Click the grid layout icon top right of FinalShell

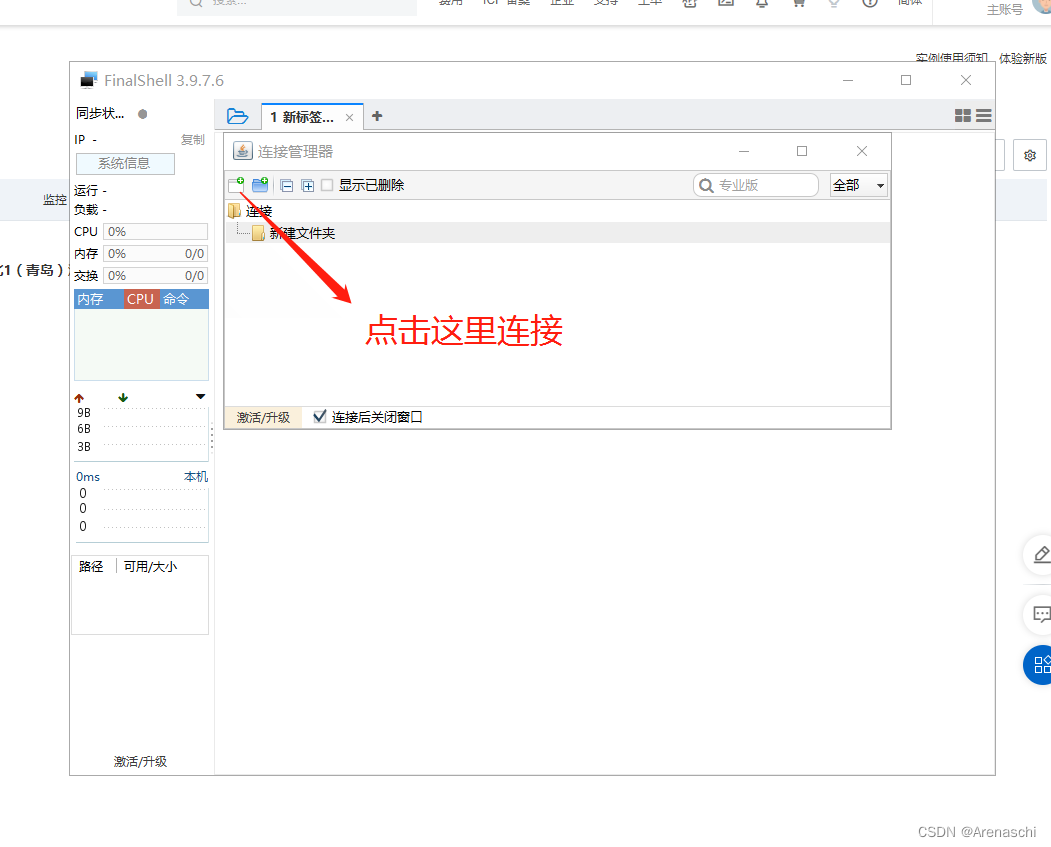962,116
